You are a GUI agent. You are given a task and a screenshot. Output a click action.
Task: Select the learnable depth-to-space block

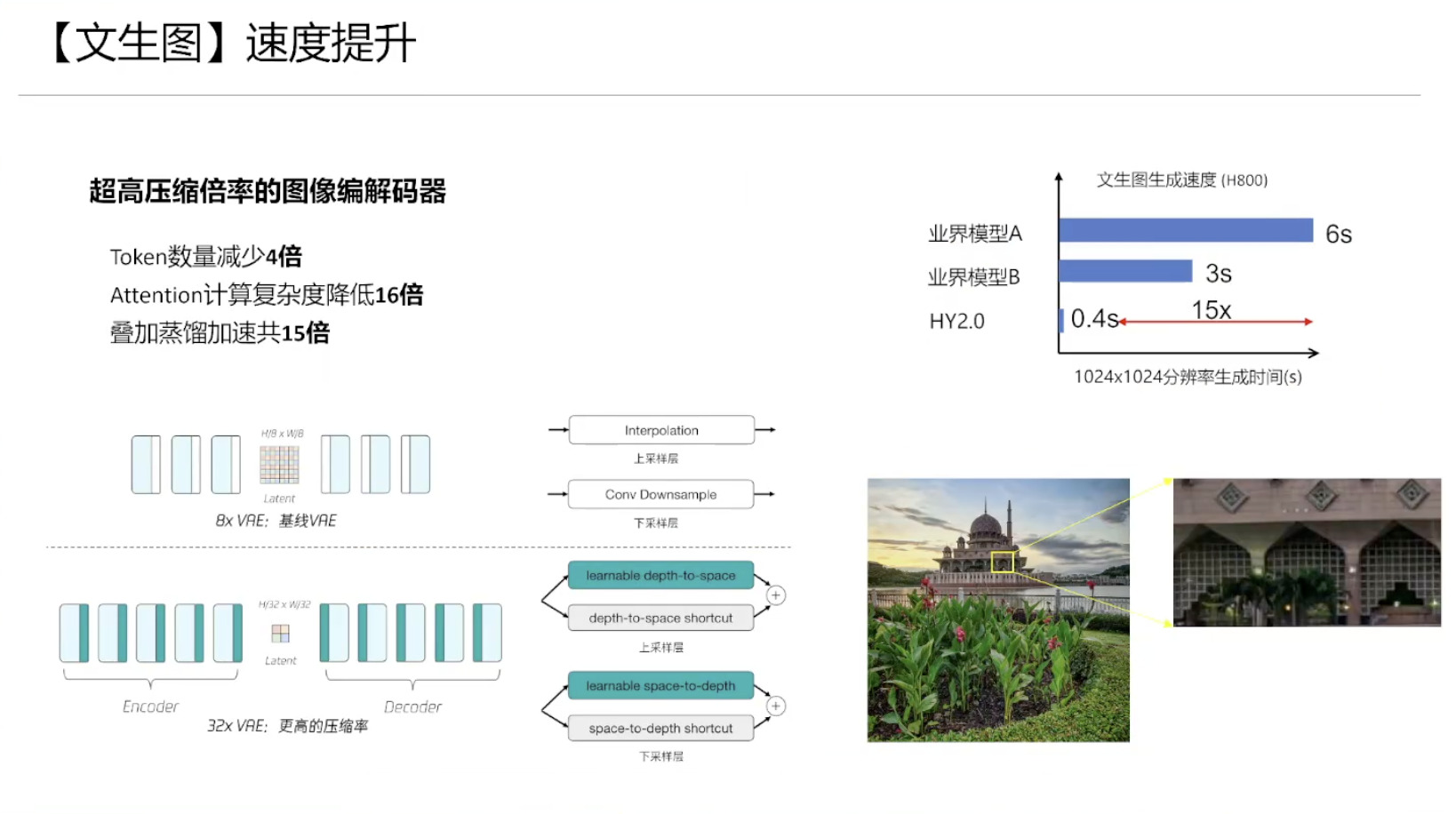pos(660,576)
